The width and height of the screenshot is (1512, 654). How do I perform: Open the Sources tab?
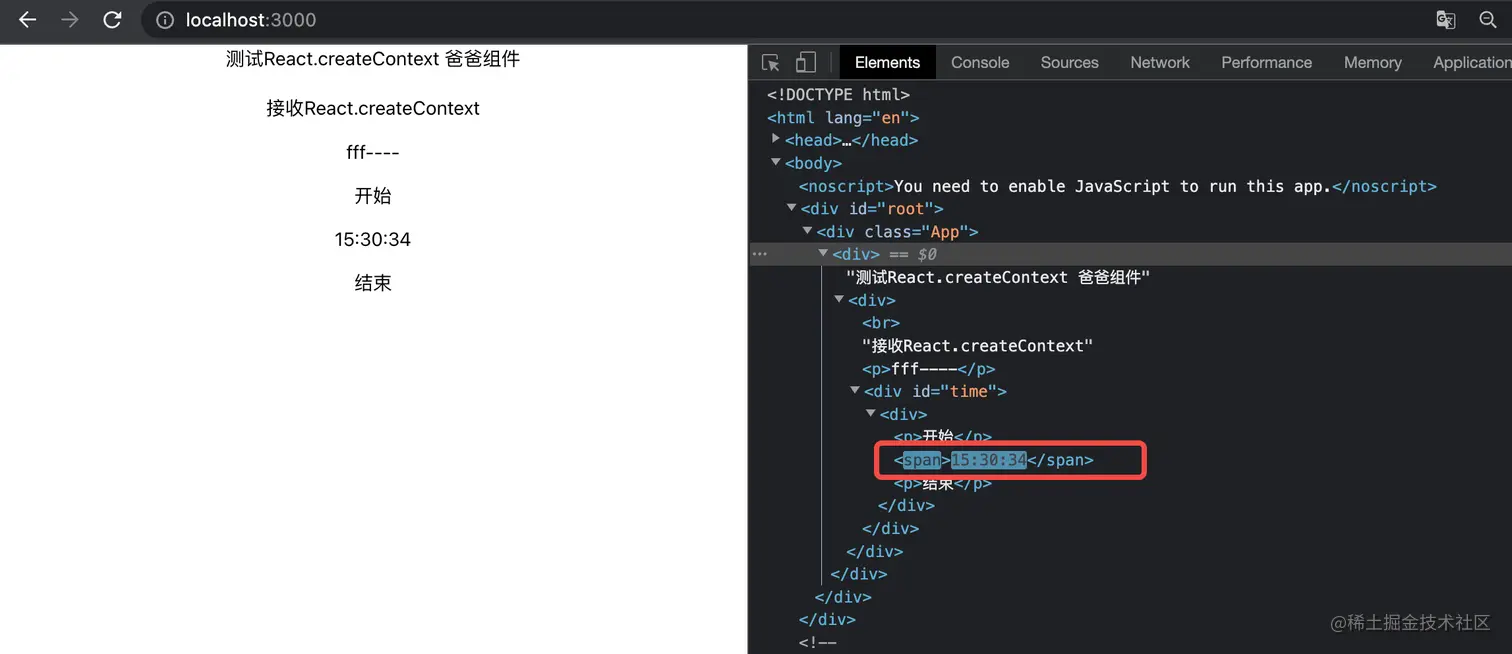coord(1069,62)
